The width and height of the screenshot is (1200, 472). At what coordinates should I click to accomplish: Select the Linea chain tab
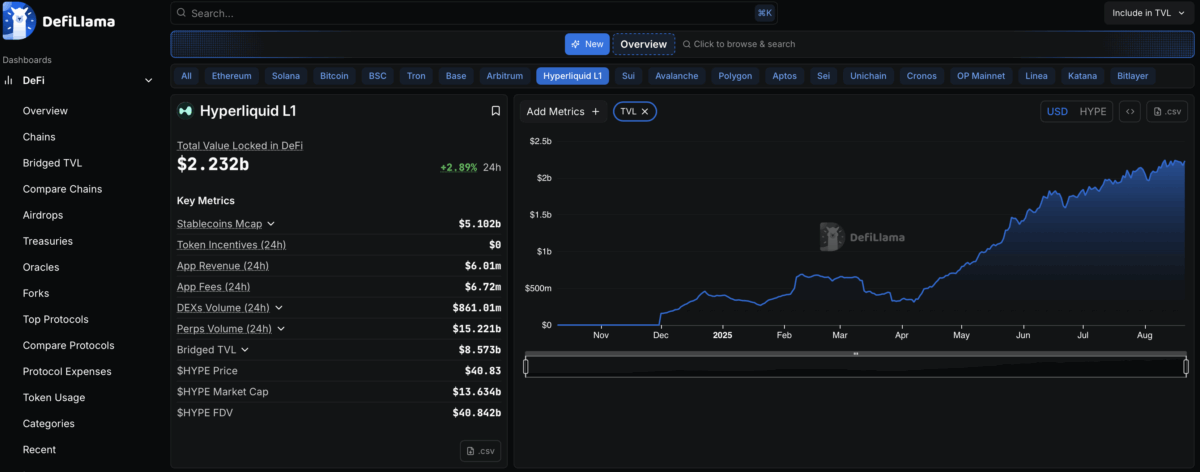(1037, 76)
